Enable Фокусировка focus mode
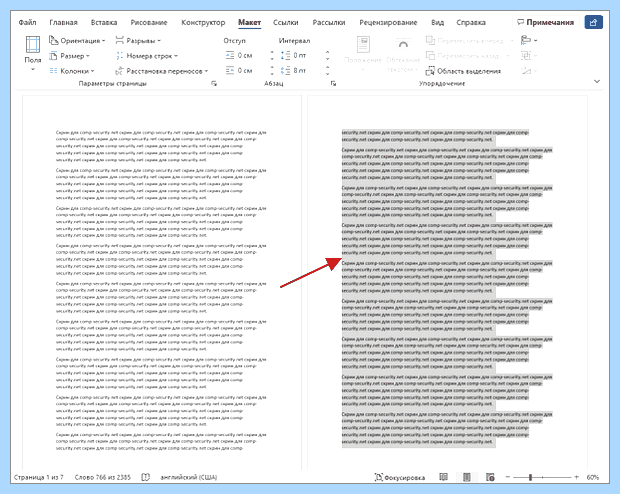This screenshot has width=620, height=494. pos(400,477)
